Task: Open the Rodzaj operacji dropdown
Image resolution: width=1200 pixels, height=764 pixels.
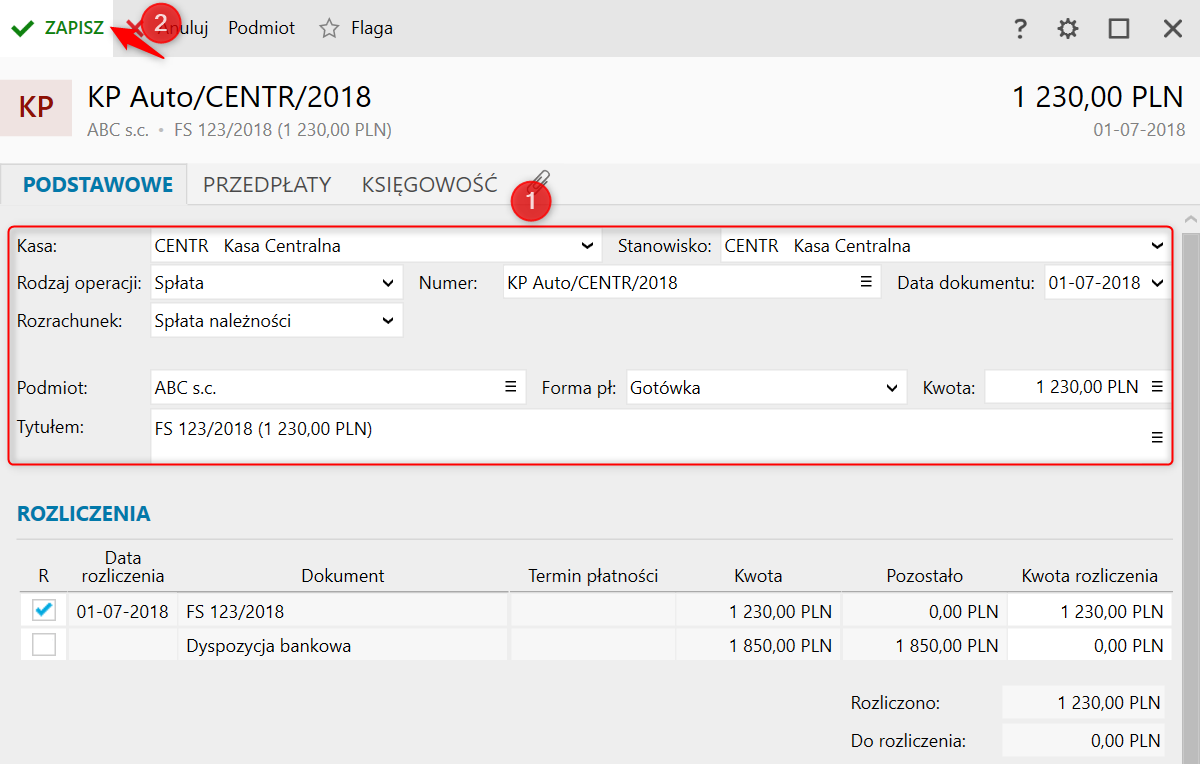Action: (x=388, y=283)
